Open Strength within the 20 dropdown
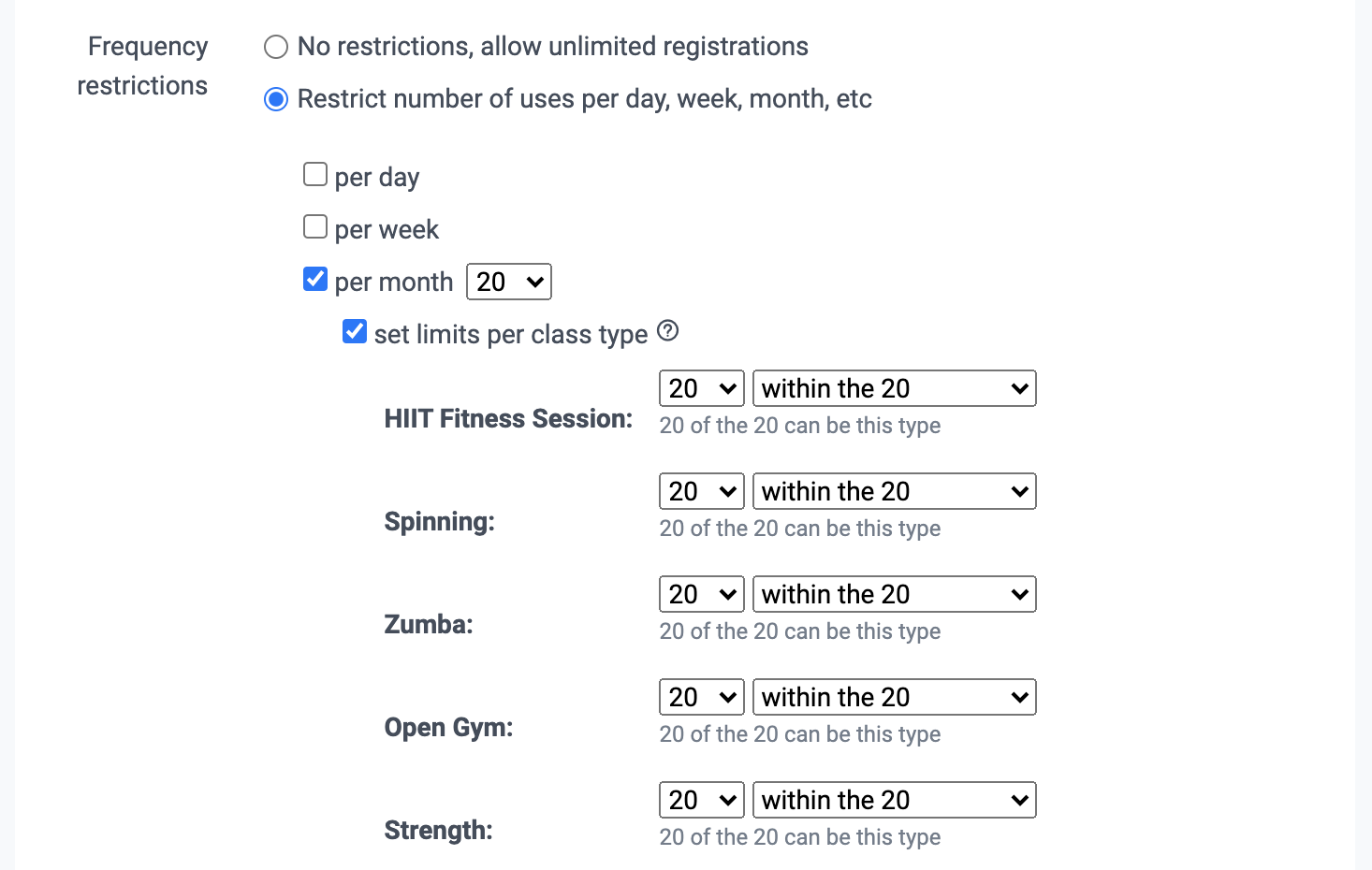The image size is (1372, 870). tap(894, 800)
